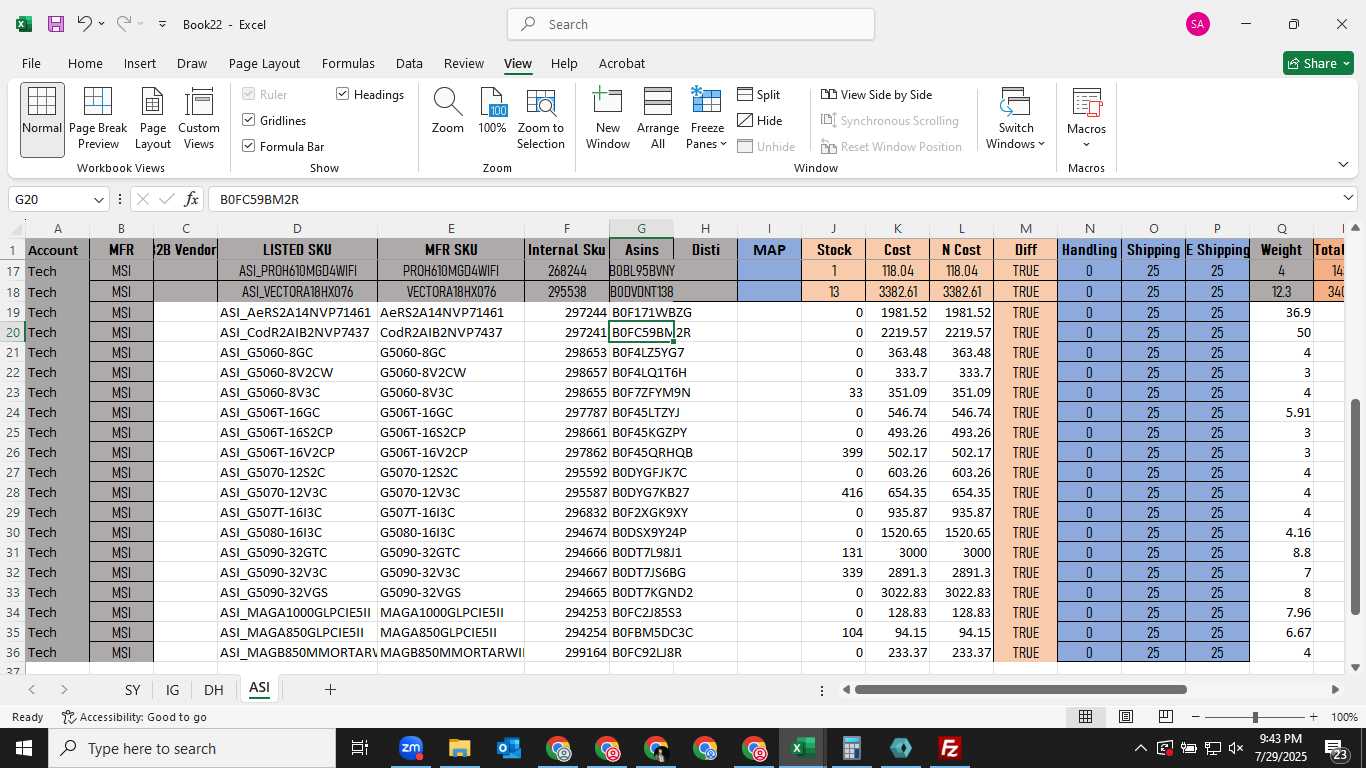Image resolution: width=1366 pixels, height=768 pixels.
Task: Click the Insert Function fx icon
Action: [x=192, y=199]
